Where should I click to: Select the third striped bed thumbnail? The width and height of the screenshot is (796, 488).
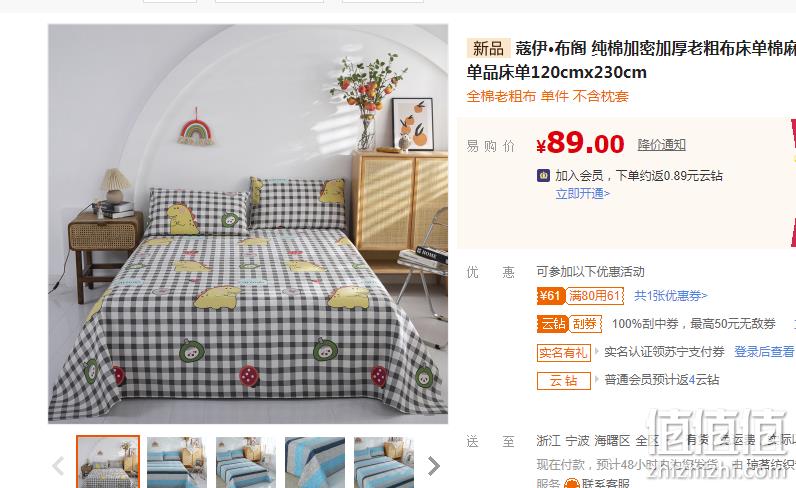(246, 462)
